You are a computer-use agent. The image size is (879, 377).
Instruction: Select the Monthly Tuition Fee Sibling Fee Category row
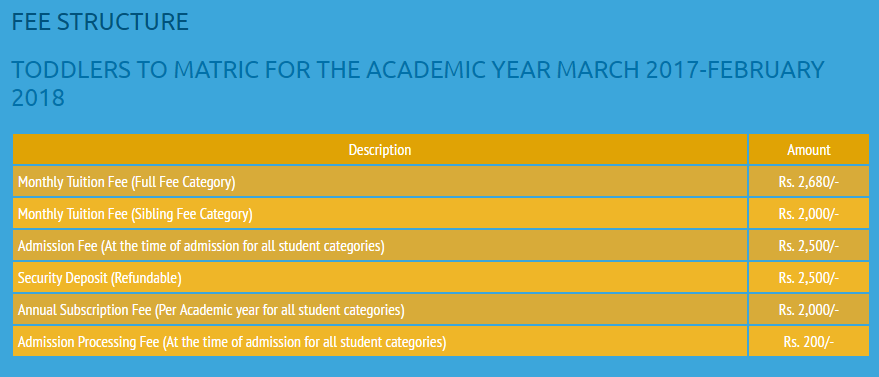tap(441, 213)
